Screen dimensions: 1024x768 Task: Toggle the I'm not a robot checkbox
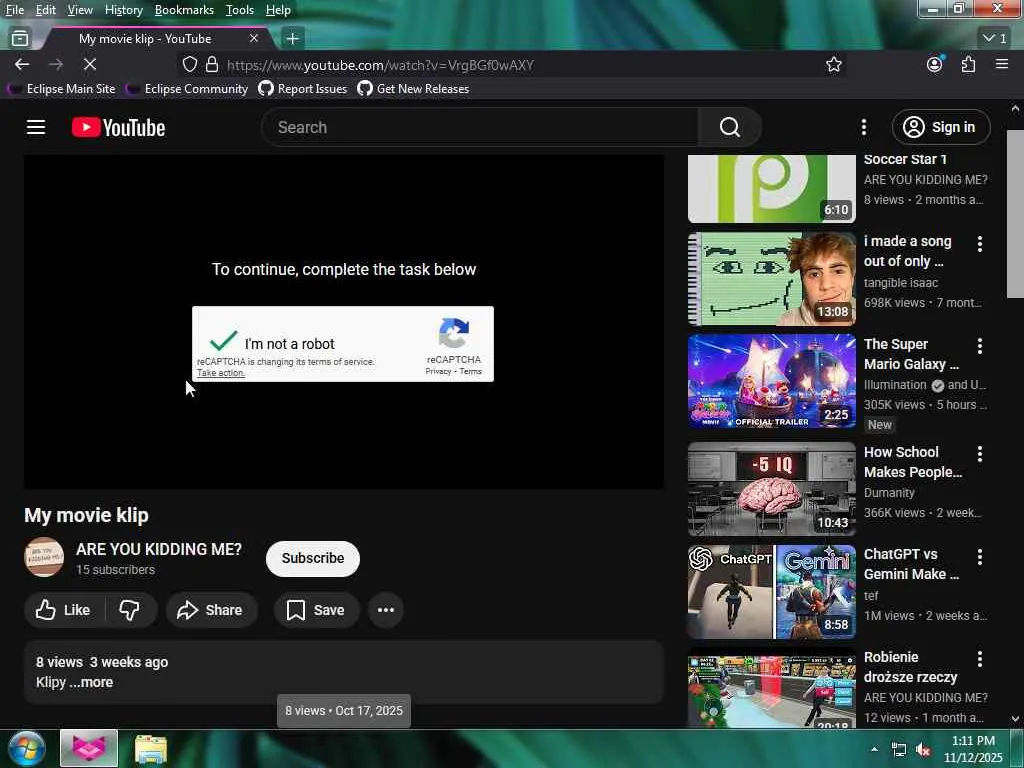(x=223, y=342)
